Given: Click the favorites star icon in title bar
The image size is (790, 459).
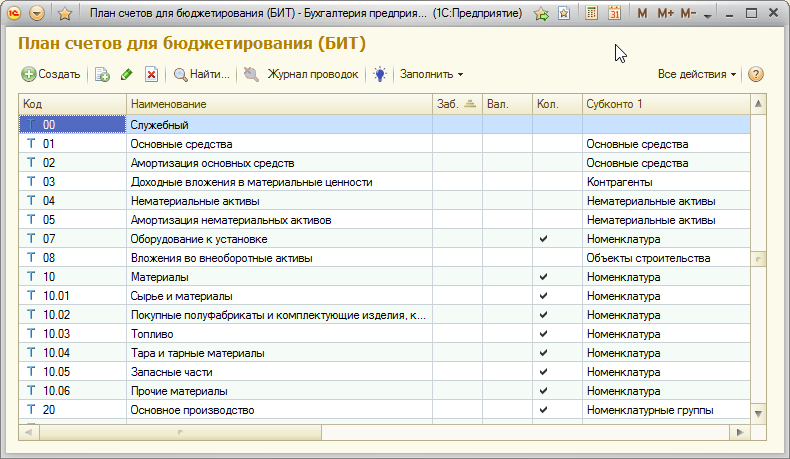Looking at the screenshot, I should point(64,14).
